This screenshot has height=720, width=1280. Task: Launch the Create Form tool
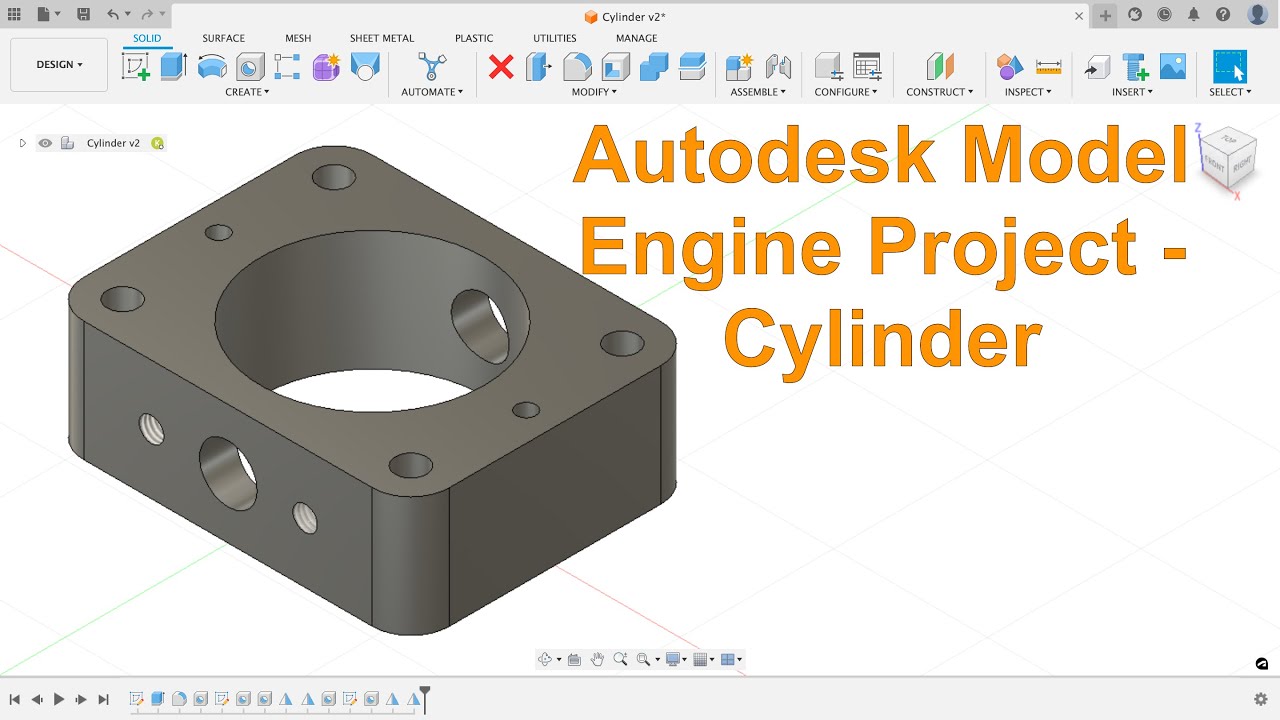pos(326,67)
